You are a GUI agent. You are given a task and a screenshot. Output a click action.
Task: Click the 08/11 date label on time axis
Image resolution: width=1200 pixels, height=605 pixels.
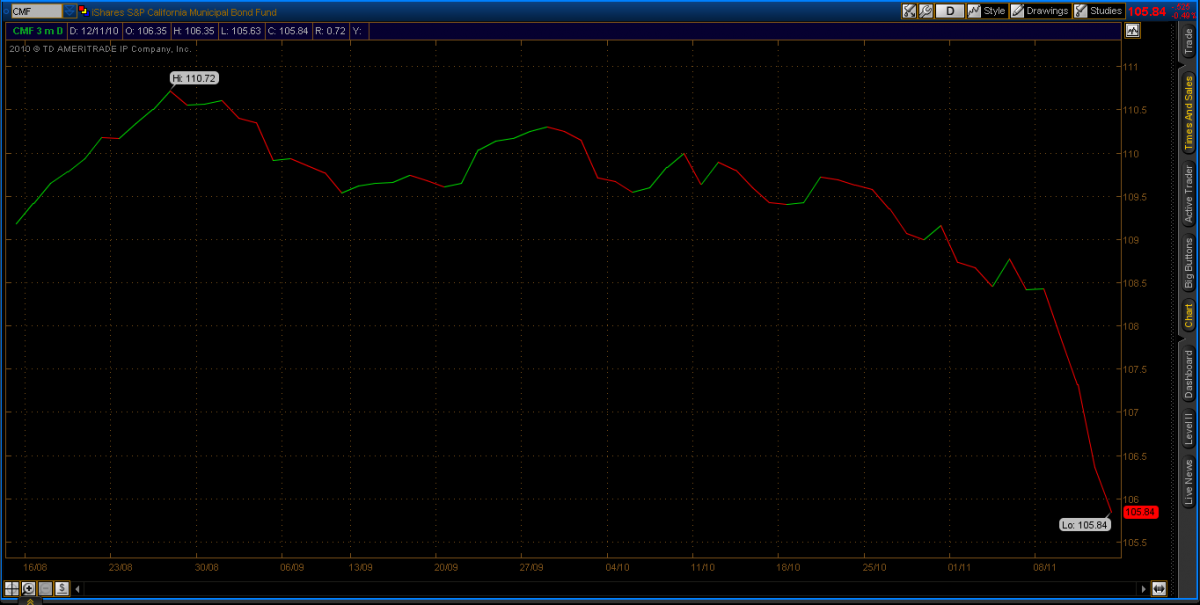1045,565
